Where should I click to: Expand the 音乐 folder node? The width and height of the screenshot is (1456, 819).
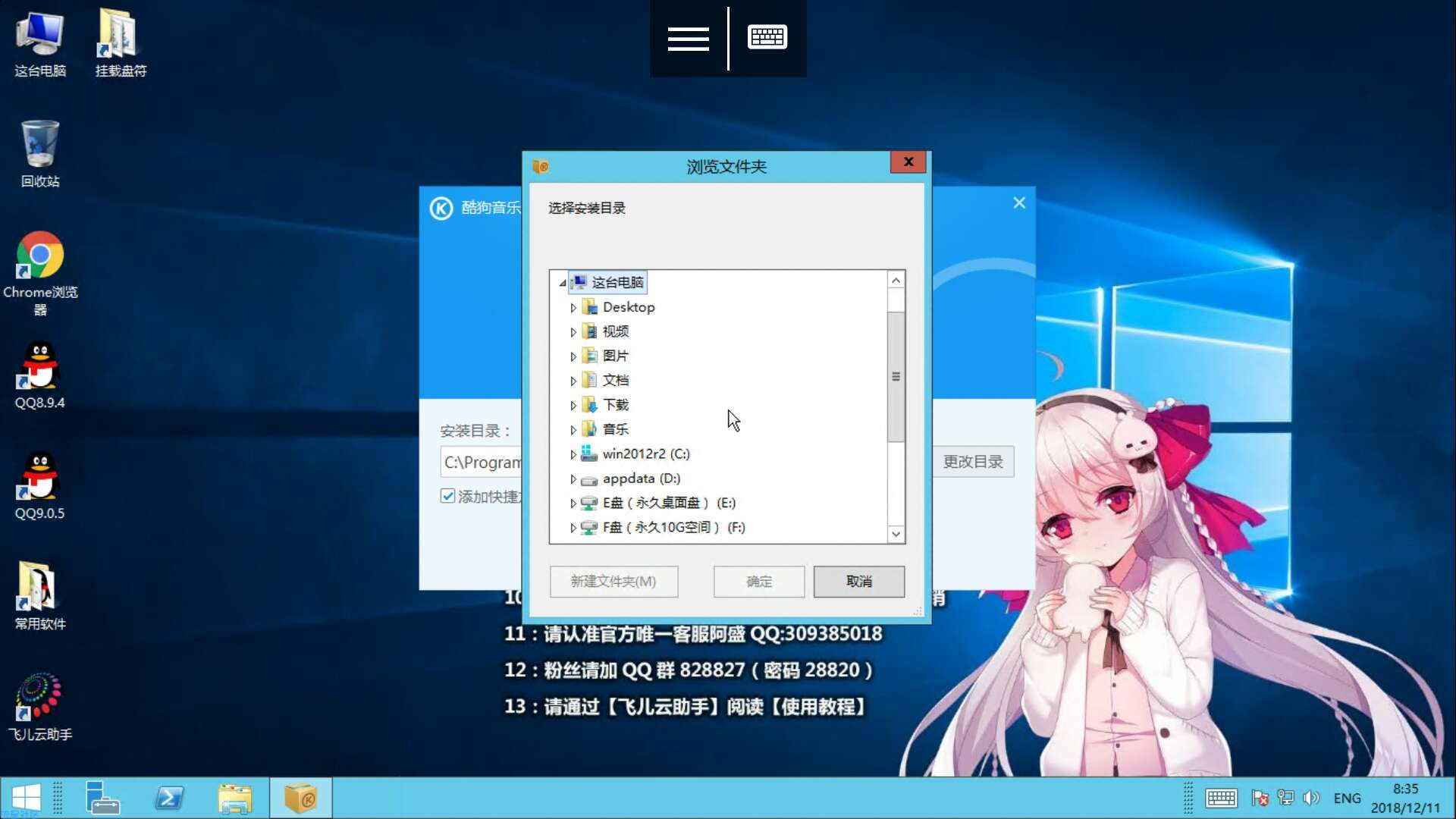(x=573, y=430)
